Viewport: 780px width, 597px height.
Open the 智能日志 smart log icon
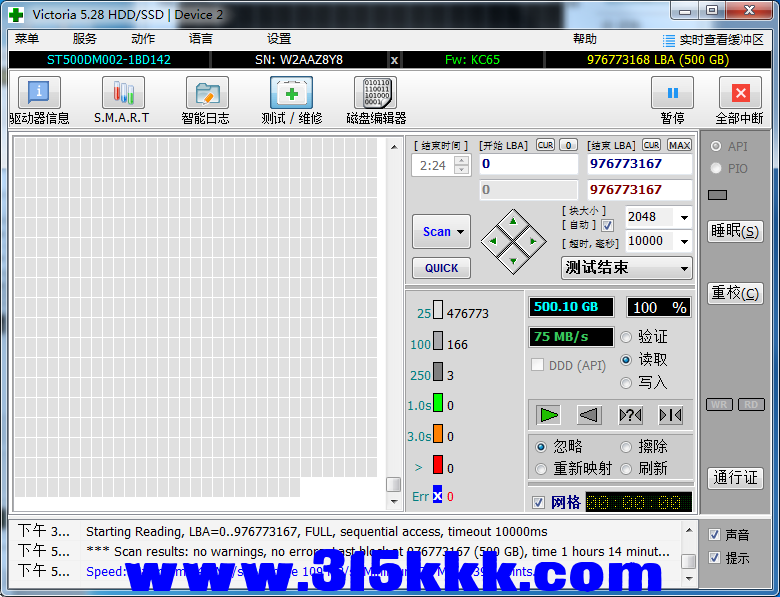pos(206,93)
